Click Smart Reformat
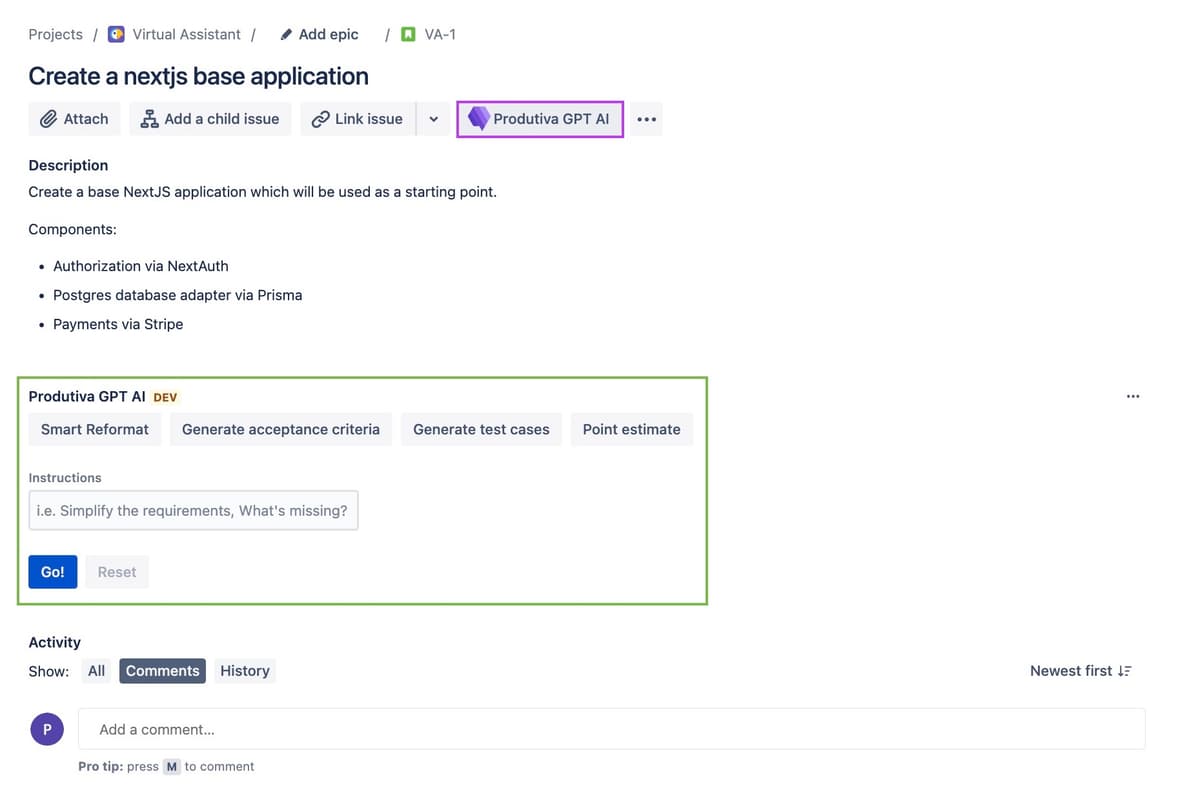1200x803 pixels. [x=95, y=429]
